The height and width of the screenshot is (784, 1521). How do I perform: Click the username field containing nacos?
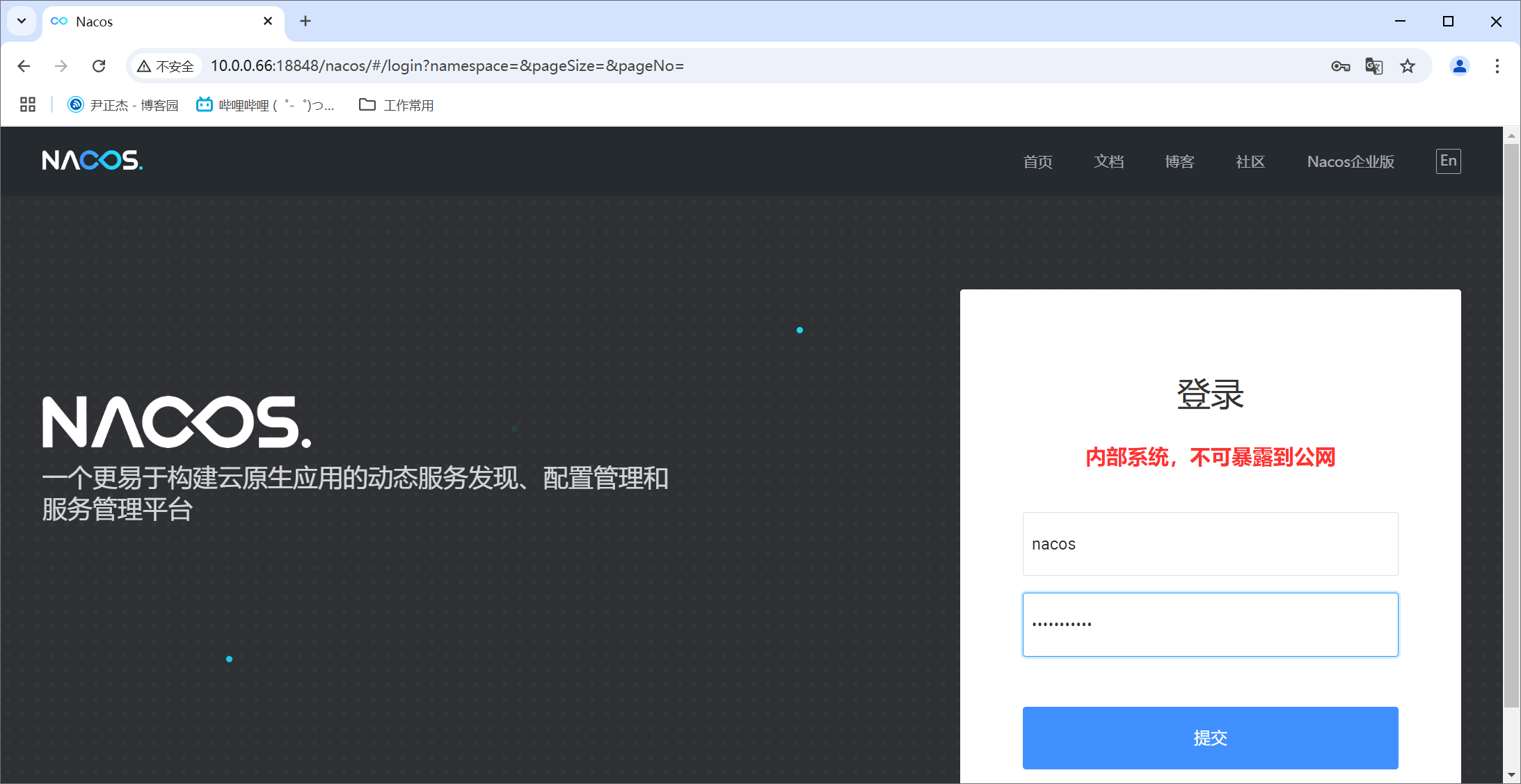click(1210, 544)
